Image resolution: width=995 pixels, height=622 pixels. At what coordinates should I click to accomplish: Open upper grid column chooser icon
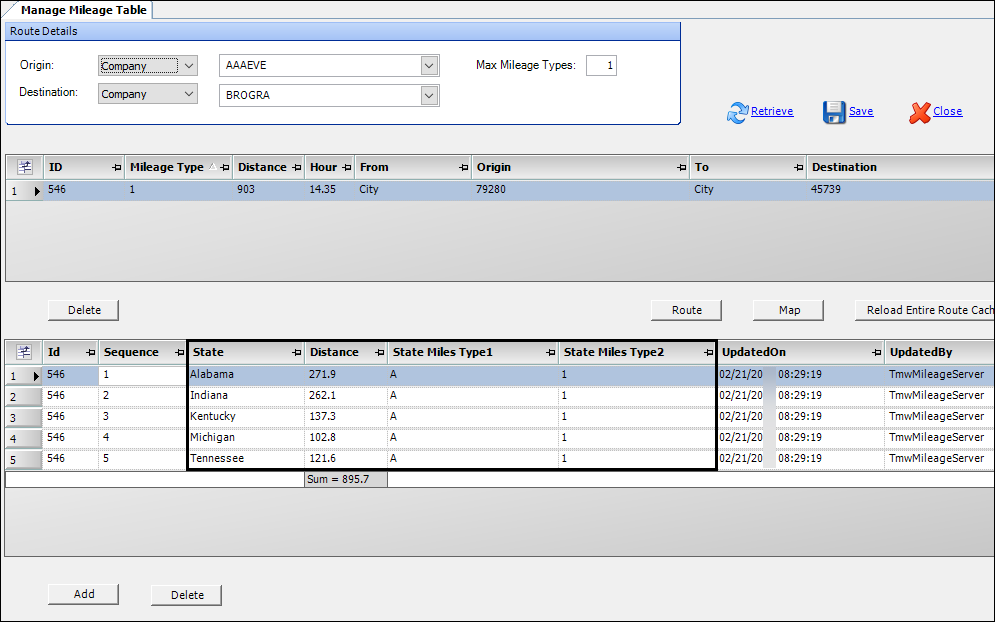(25, 167)
